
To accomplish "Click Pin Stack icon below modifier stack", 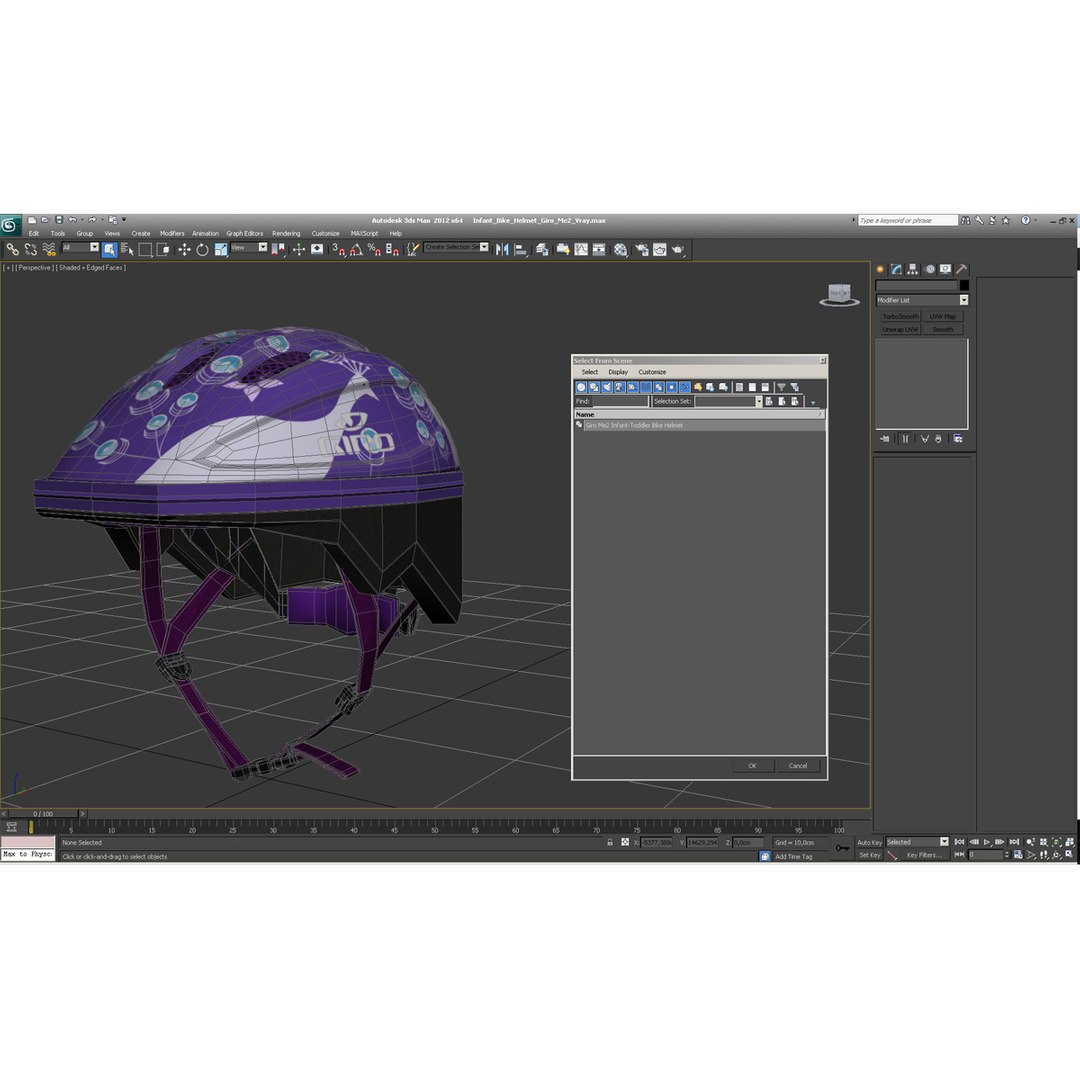I will click(x=885, y=439).
